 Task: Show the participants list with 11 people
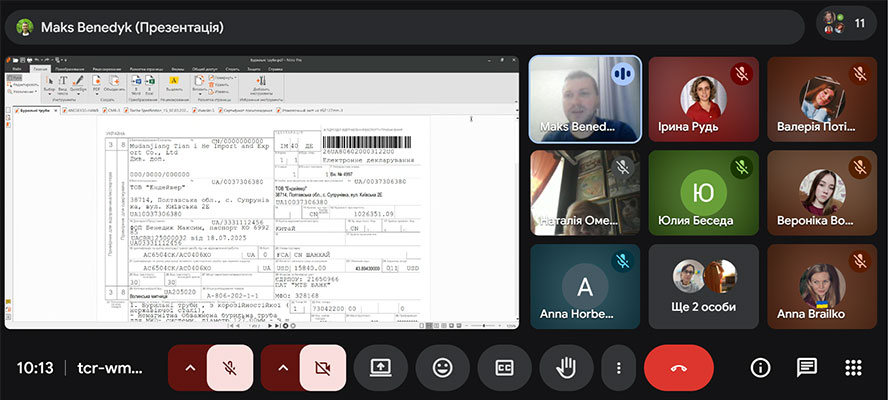(x=846, y=23)
